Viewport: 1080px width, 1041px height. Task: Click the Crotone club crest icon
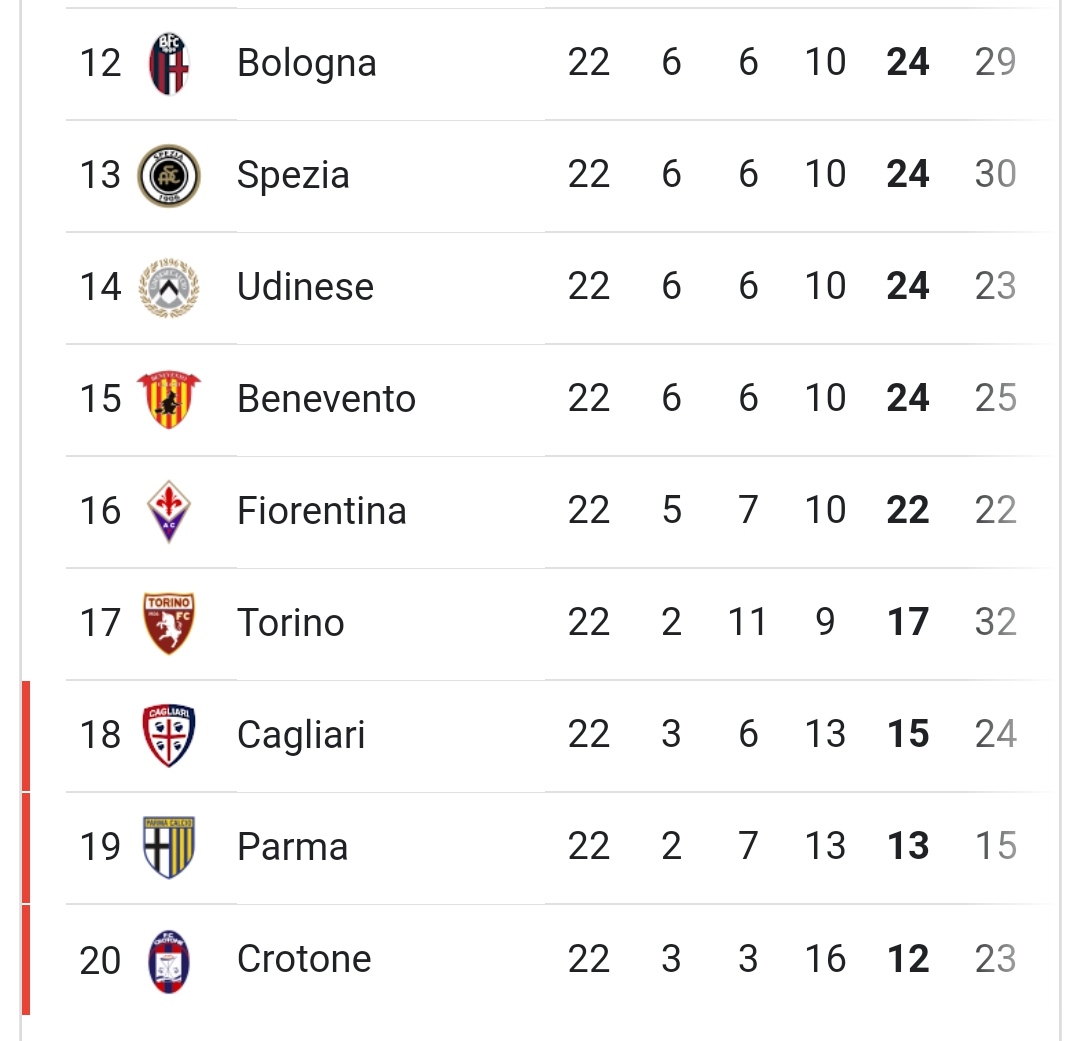coord(168,960)
